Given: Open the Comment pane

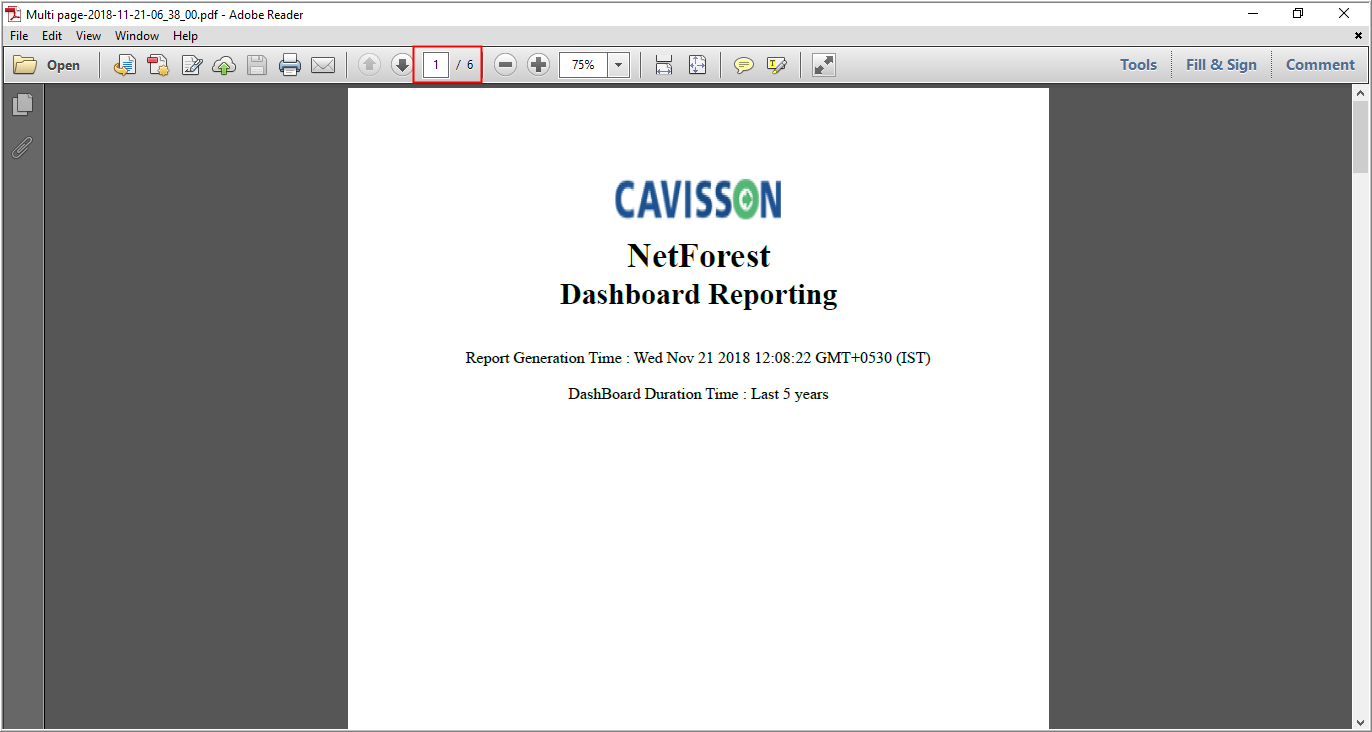Looking at the screenshot, I should point(1320,65).
